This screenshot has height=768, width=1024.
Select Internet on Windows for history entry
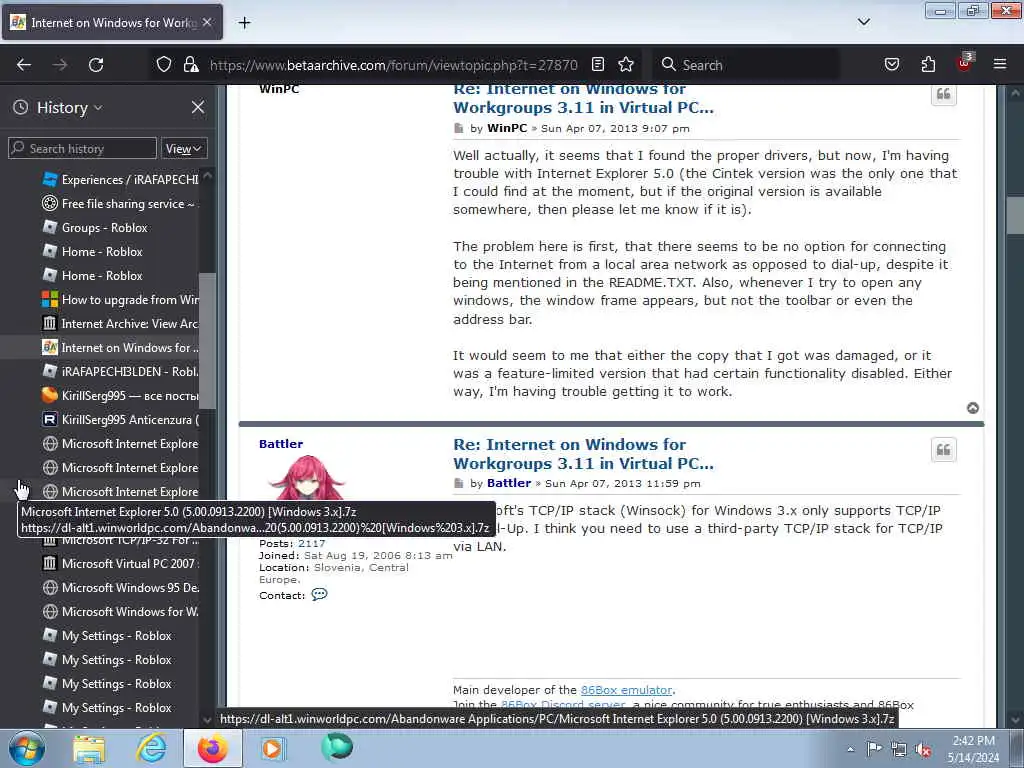(x=120, y=348)
